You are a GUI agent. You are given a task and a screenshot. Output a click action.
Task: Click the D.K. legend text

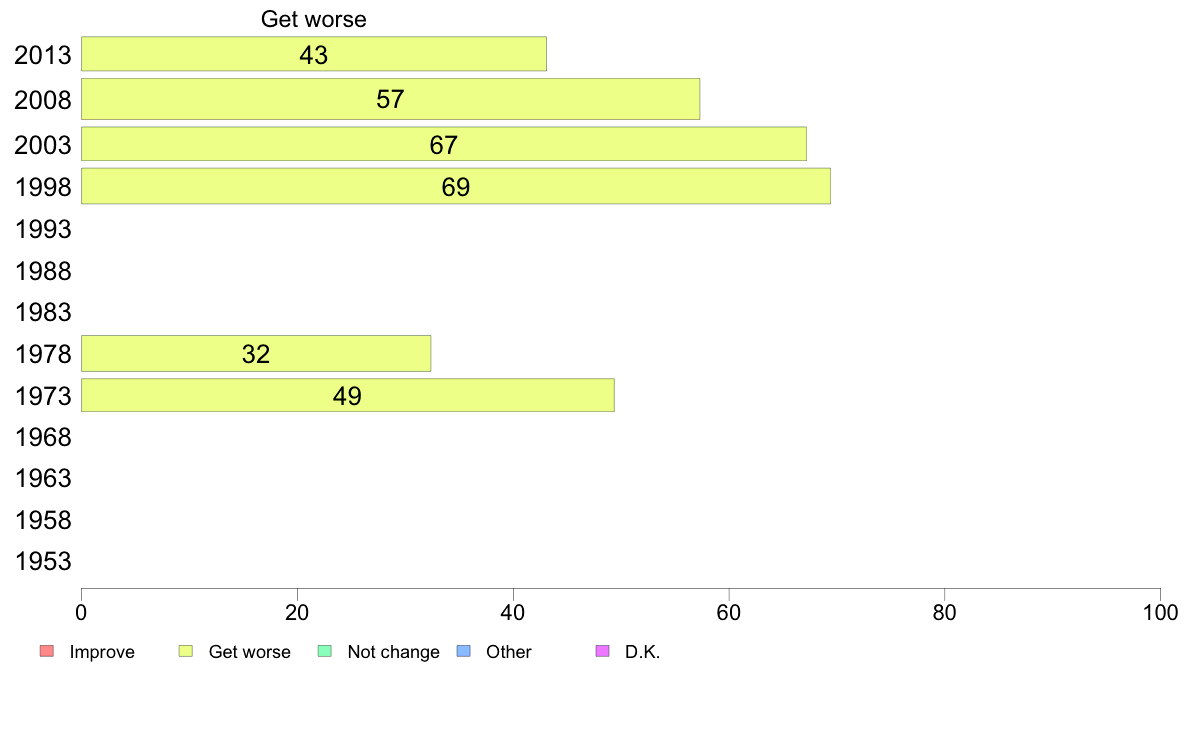(x=642, y=652)
